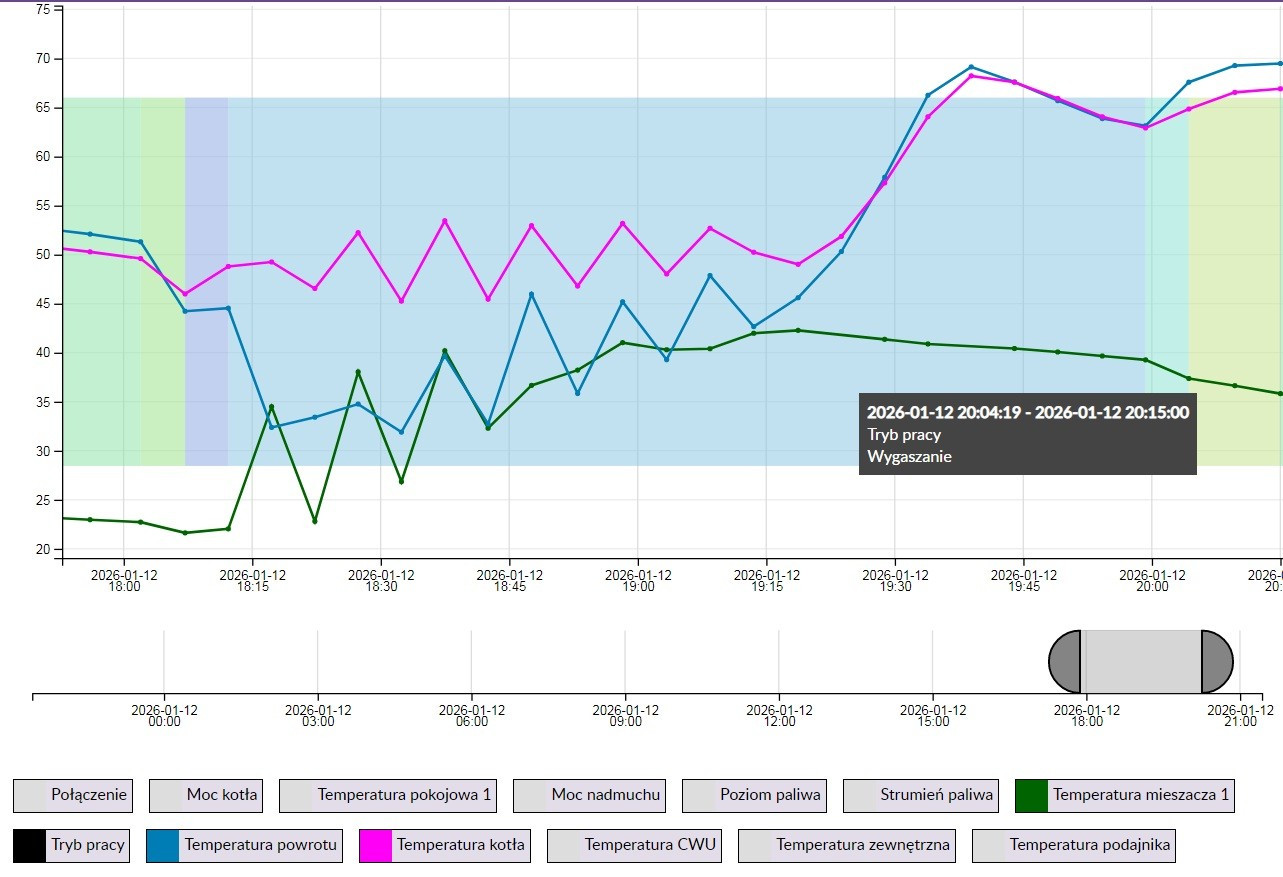Toggle the Połączenie series in legend

[73, 796]
